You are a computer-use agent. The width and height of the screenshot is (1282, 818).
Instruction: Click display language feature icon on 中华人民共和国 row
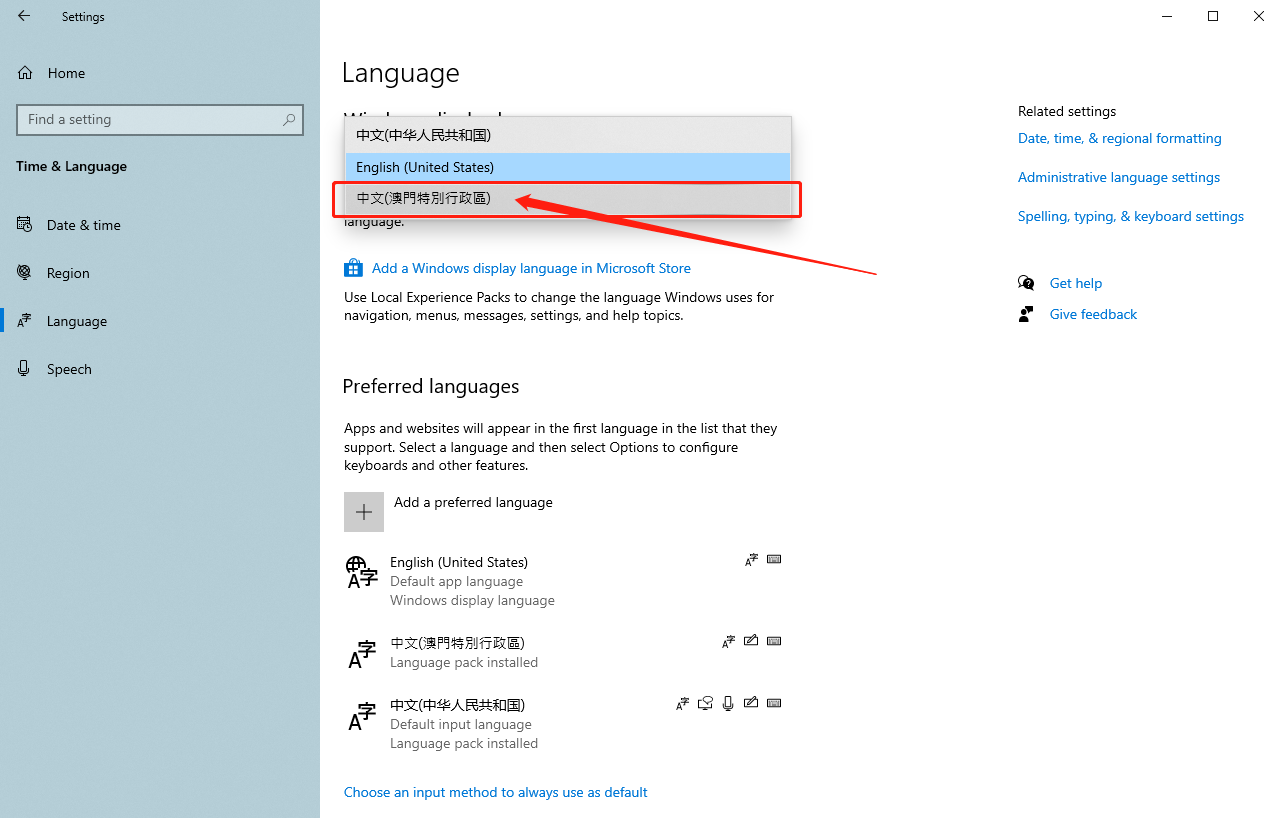coord(684,703)
